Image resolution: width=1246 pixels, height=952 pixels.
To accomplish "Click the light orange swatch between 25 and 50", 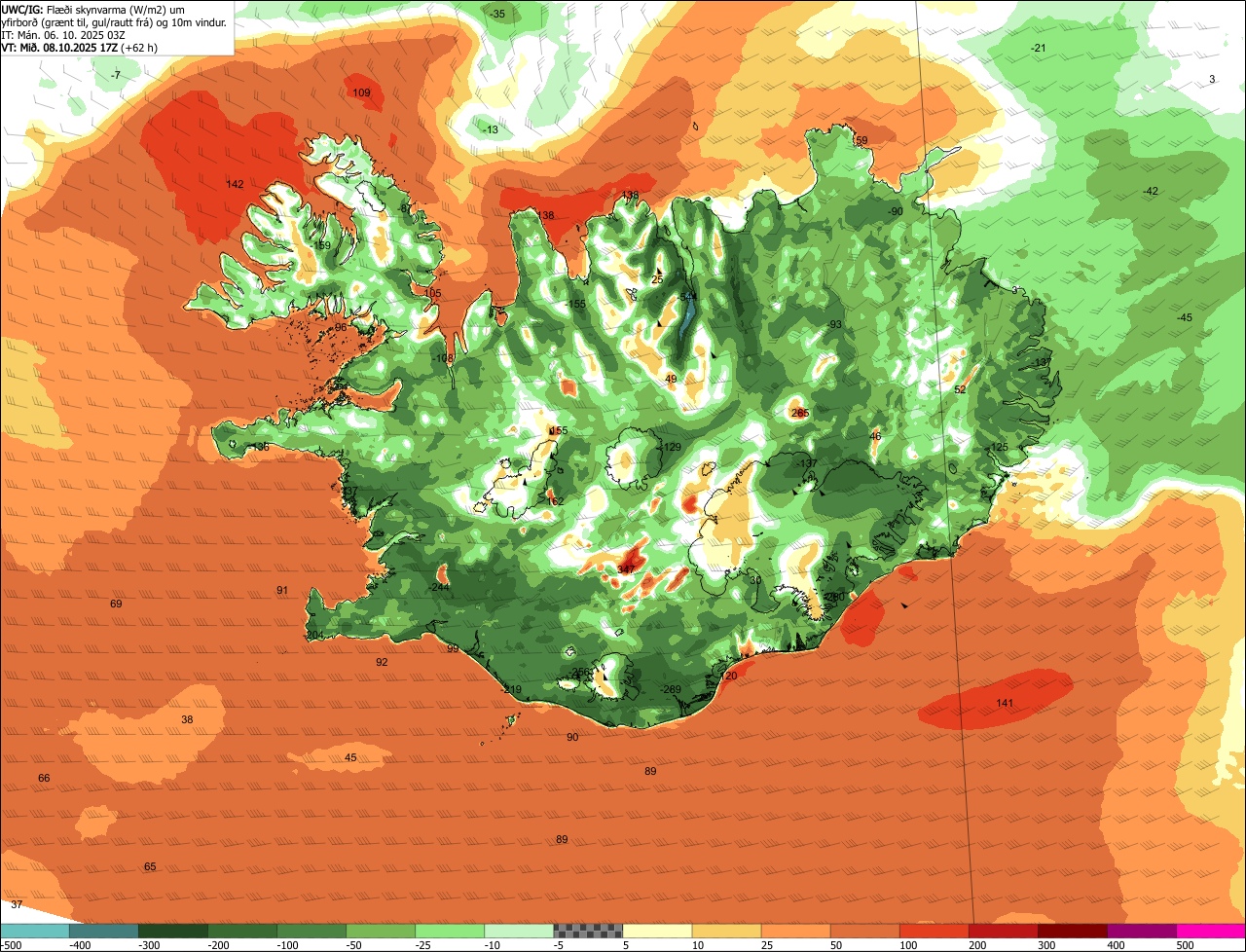I will (x=795, y=930).
